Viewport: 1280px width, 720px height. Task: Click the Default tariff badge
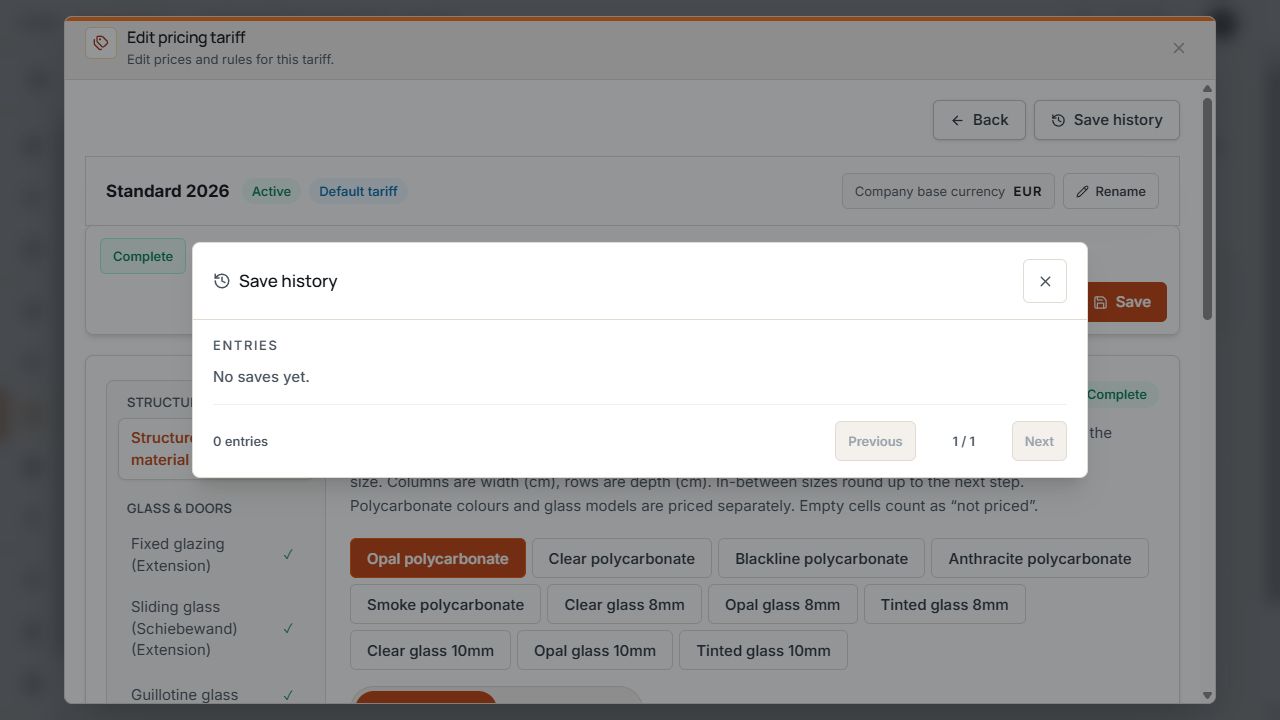358,191
